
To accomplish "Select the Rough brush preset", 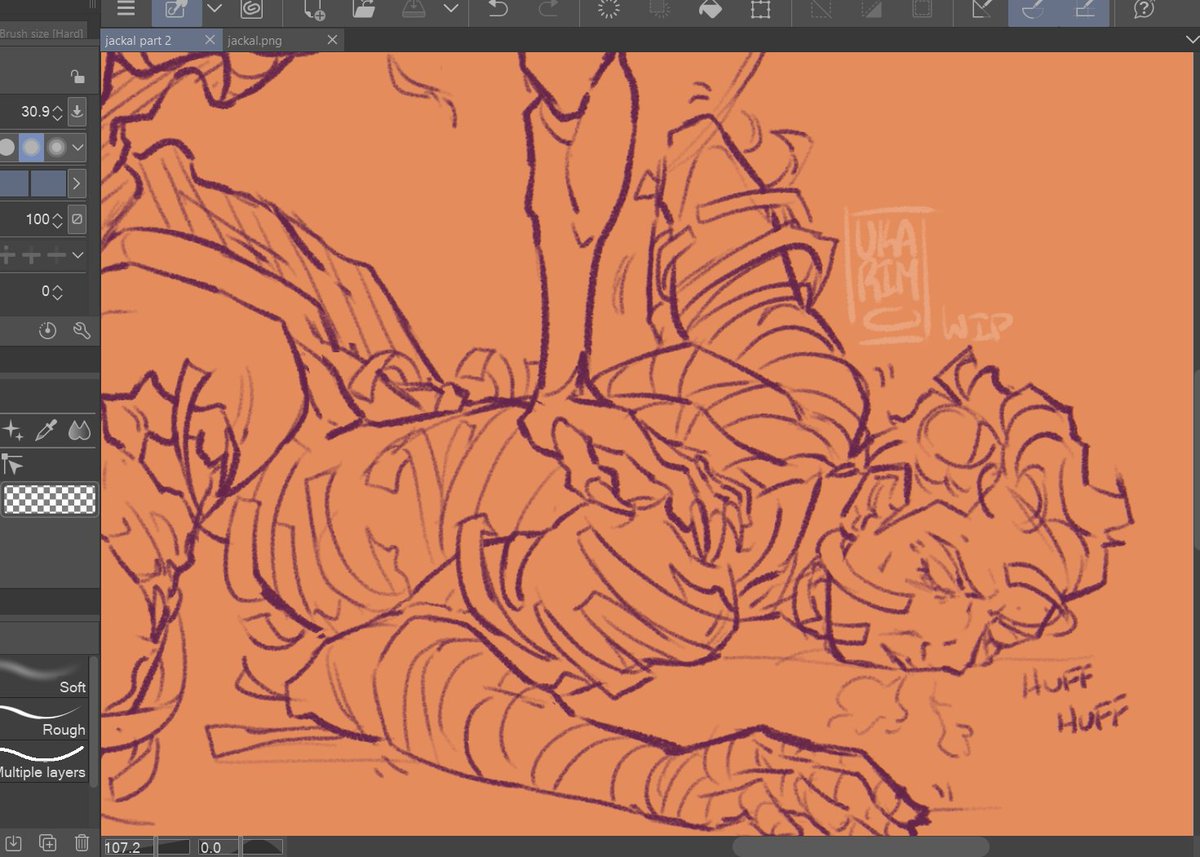I will click(44, 718).
